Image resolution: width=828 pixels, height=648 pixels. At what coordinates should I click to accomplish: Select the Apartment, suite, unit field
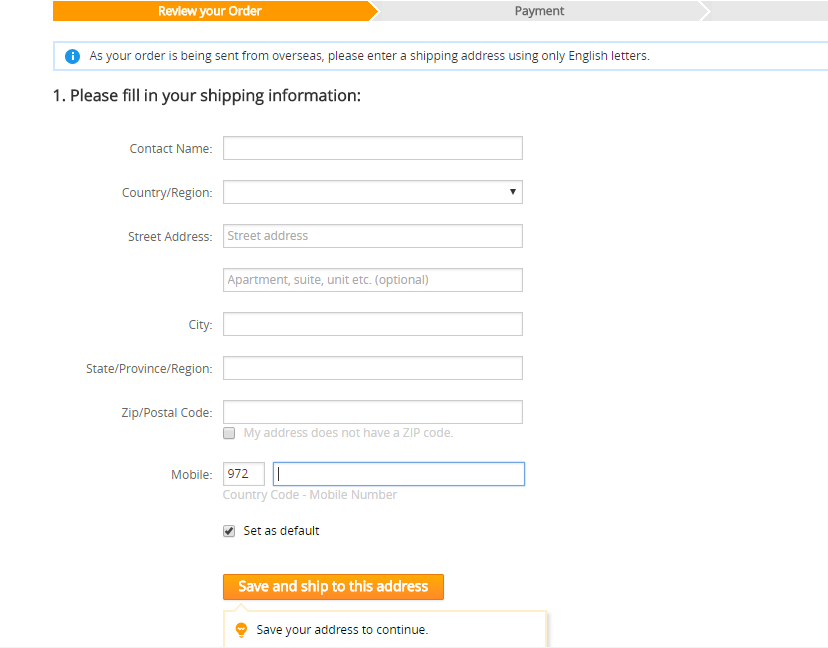coord(372,280)
